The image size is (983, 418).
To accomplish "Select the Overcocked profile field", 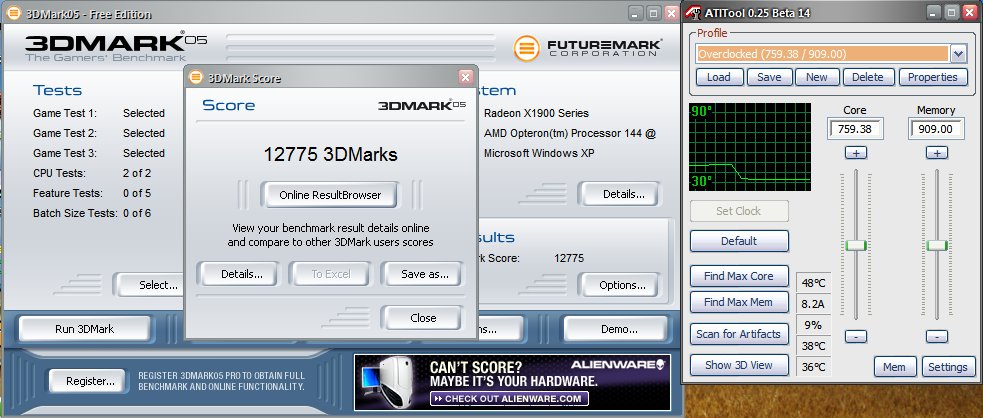I will click(x=823, y=54).
